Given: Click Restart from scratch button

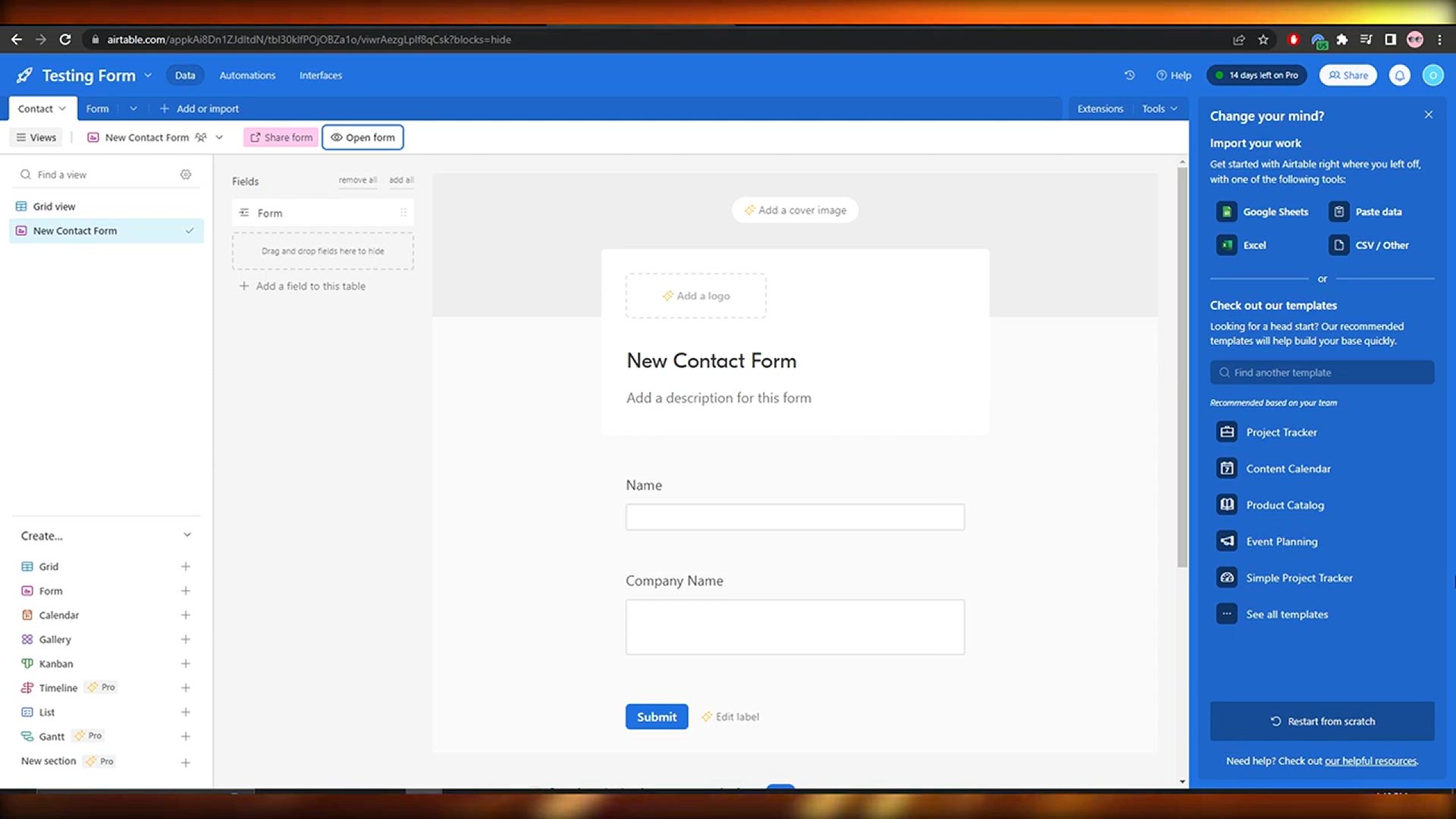Looking at the screenshot, I should pyautogui.click(x=1322, y=721).
